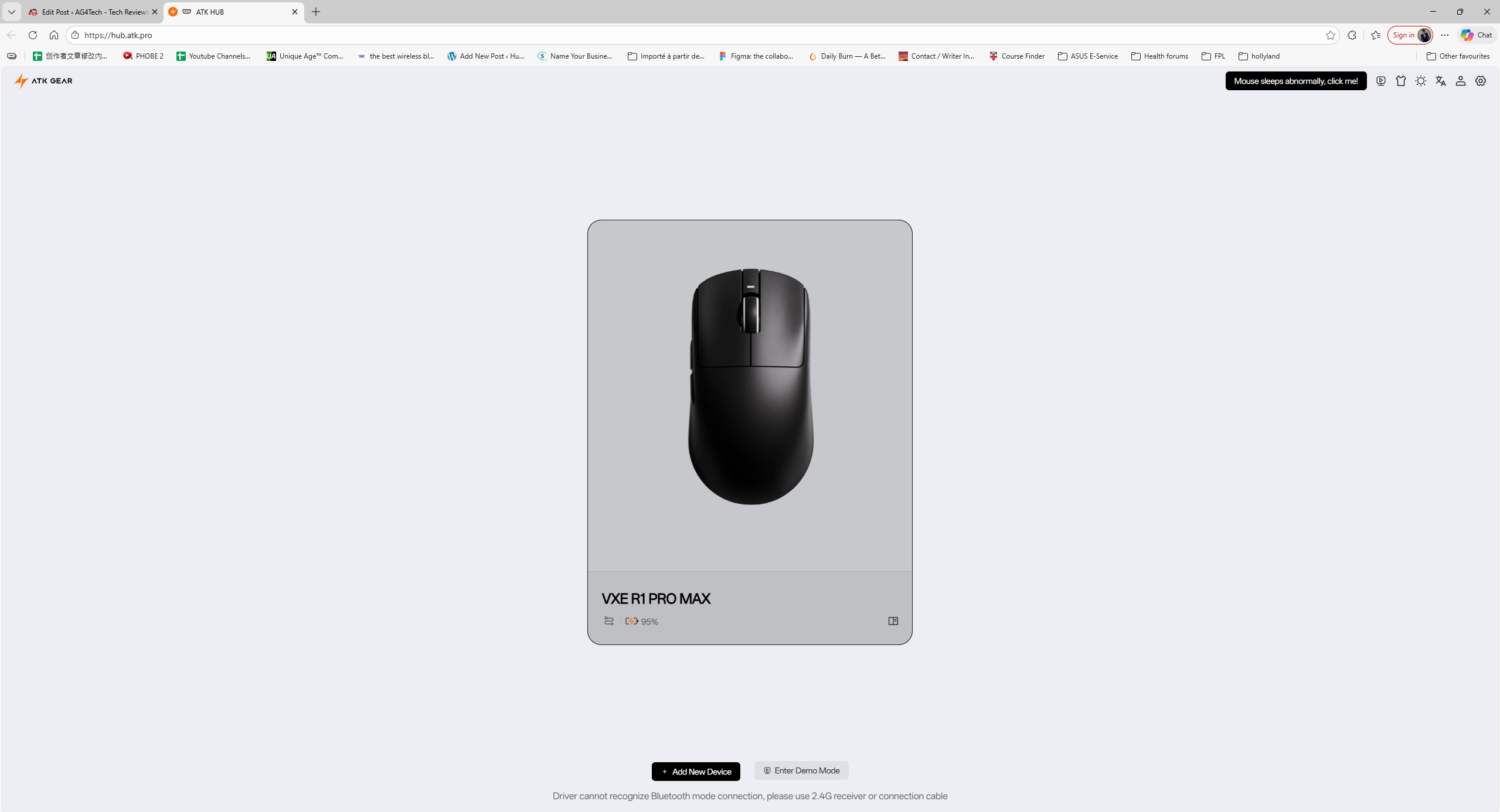Click the ATK GEAR logo
Screen dimensions: 1500x812
(x=43, y=81)
